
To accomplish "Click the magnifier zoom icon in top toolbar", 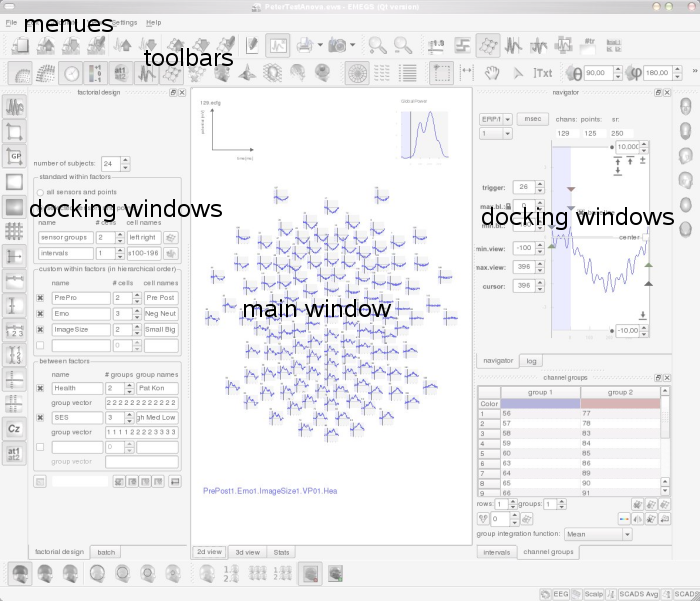I will point(377,45).
